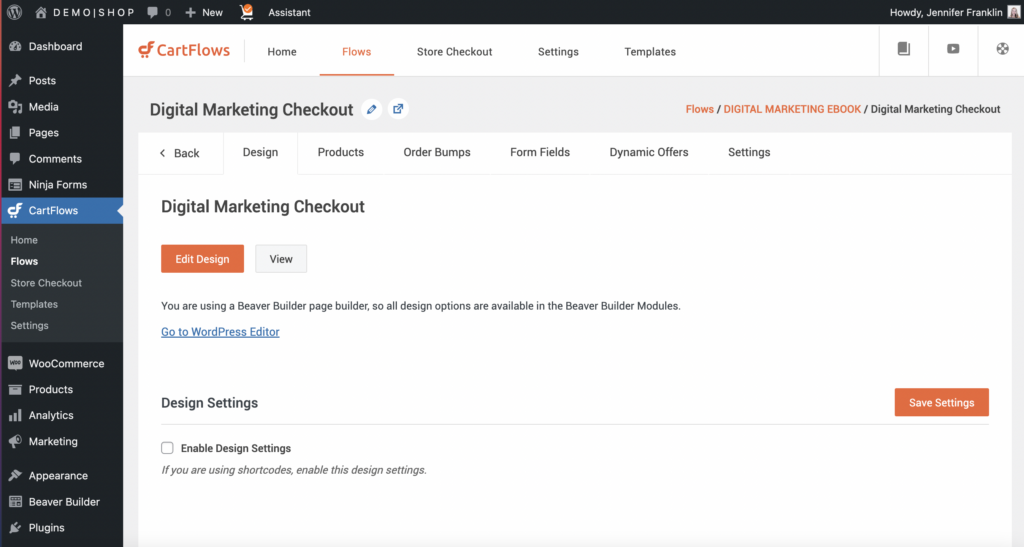The height and width of the screenshot is (547, 1024).
Task: Click Howdy, Jennifer Franklin account text
Action: pos(946,12)
